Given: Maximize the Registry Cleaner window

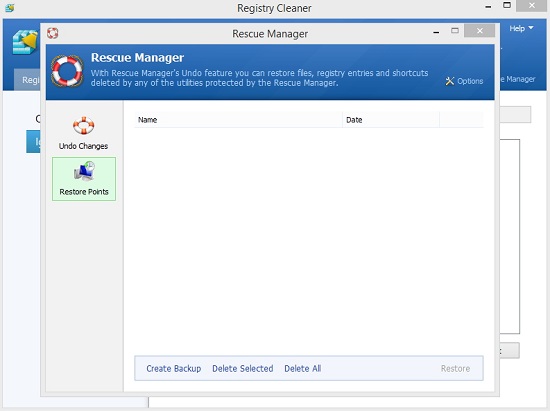Looking at the screenshot, I should 507,5.
